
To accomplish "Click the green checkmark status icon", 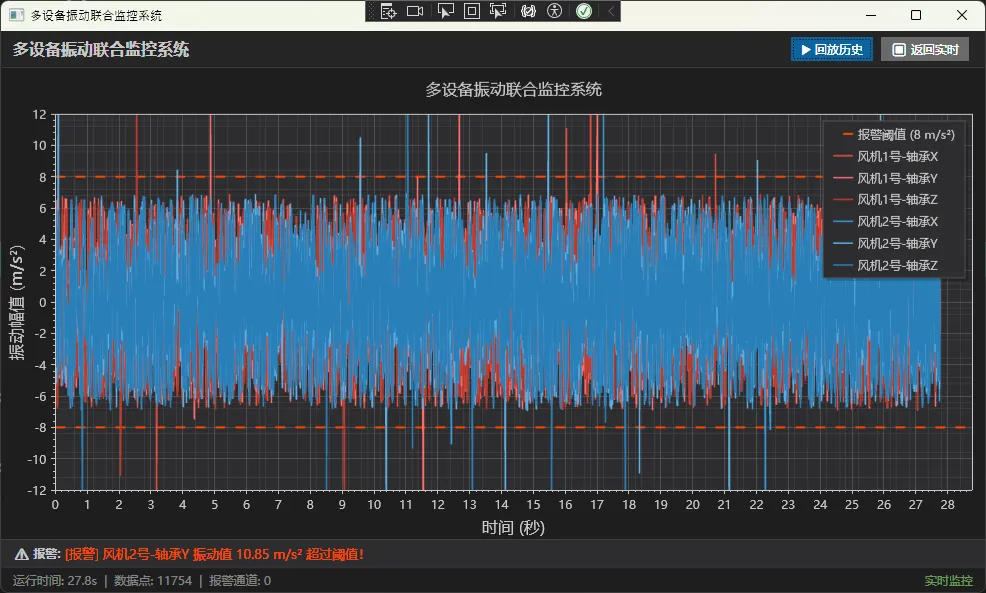I will pos(584,11).
